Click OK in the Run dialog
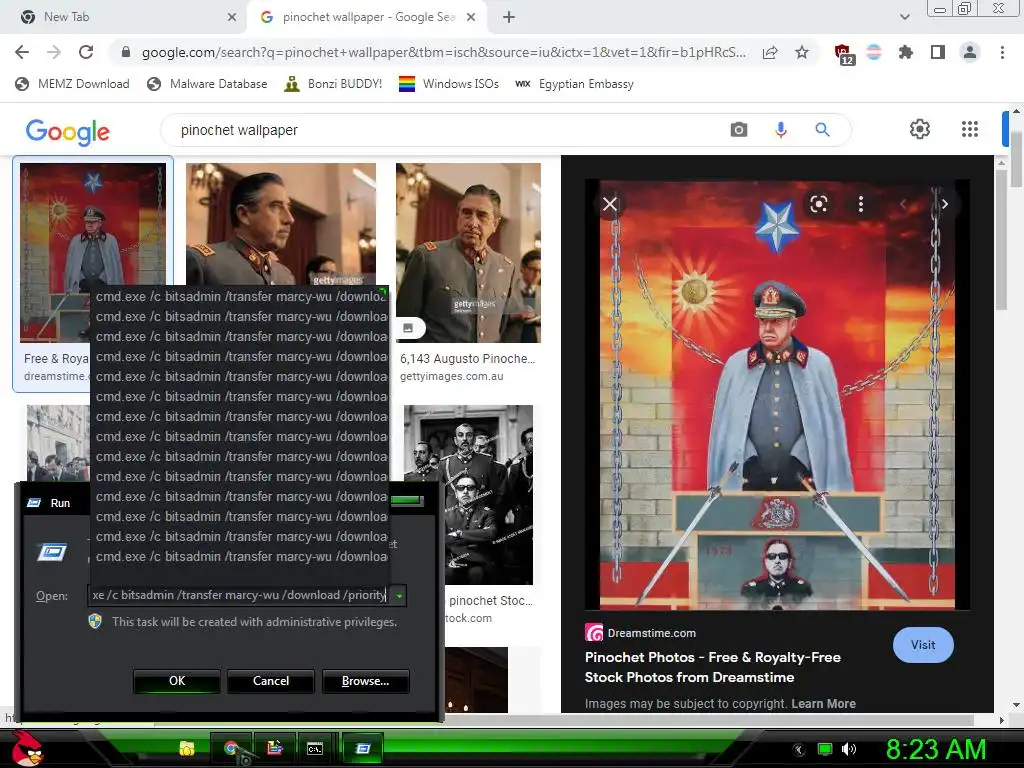The image size is (1024, 768). [x=177, y=680]
